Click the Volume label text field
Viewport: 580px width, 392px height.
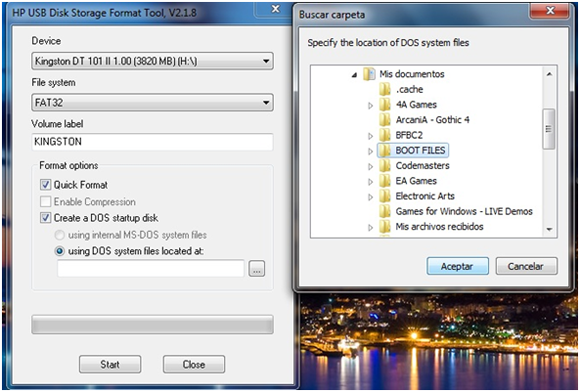[x=152, y=142]
